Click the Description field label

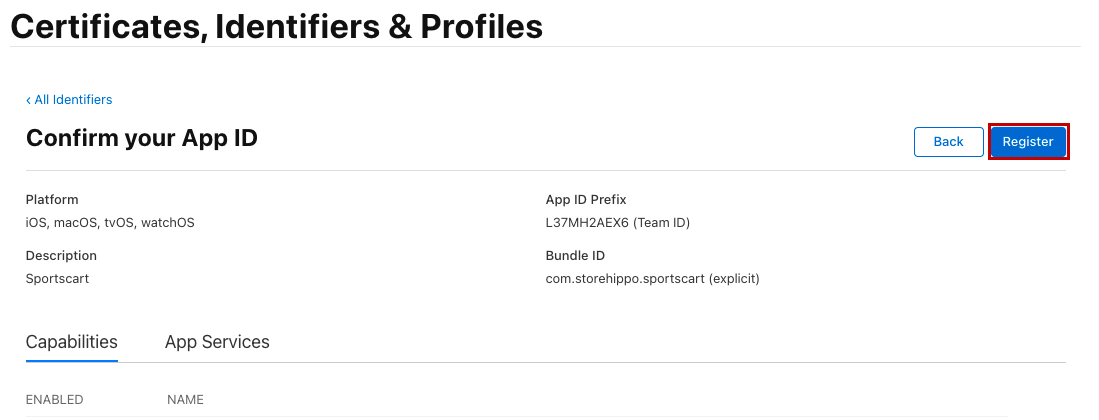click(x=61, y=256)
